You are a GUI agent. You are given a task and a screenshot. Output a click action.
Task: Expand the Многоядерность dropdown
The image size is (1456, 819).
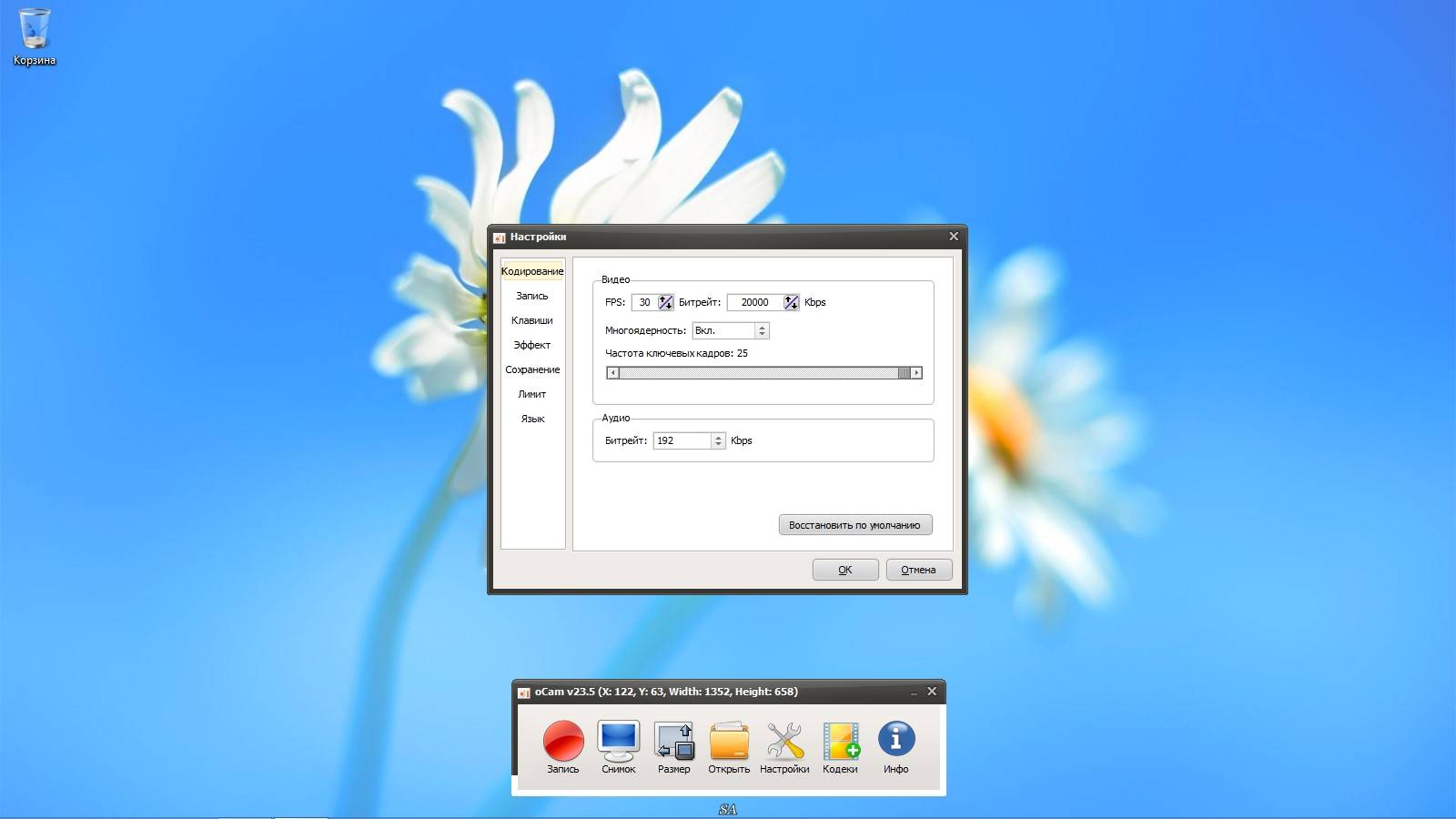(762, 330)
